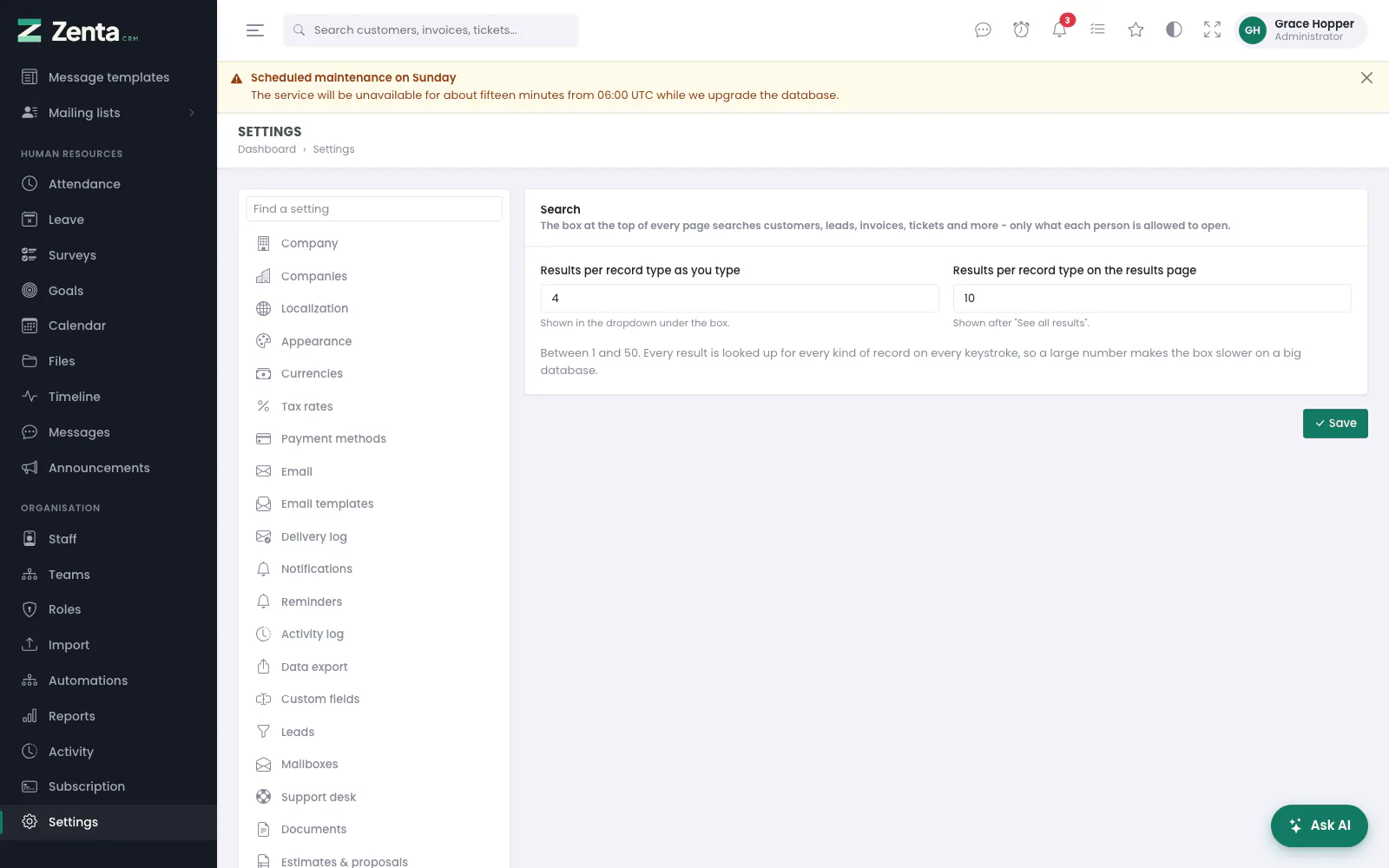
Task: Open Subscription in sidebar
Action: click(x=109, y=786)
